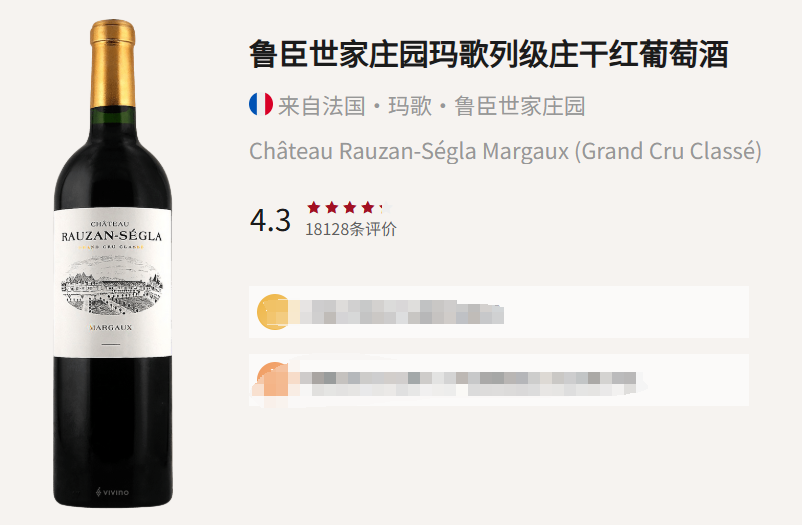Click the third red rating star
802x525 pixels.
coord(350,207)
